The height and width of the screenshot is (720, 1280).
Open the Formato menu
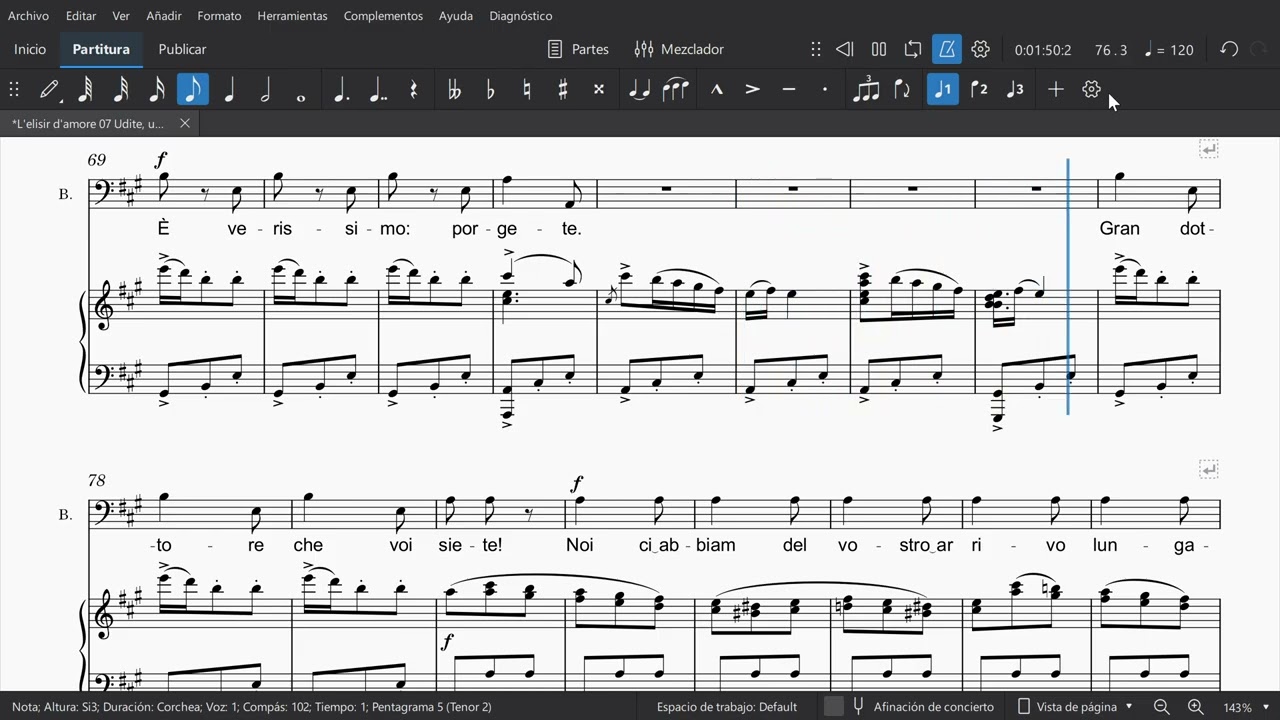(x=219, y=16)
